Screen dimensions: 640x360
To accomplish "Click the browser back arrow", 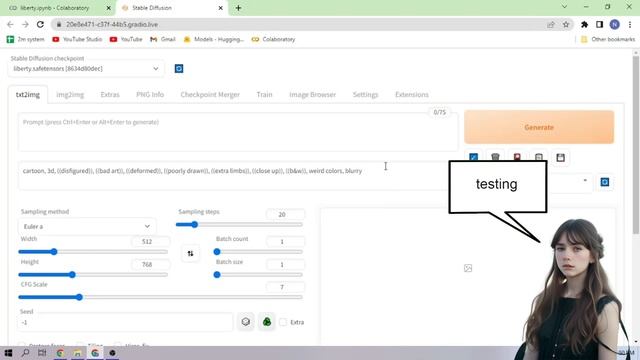I will [x=10, y=24].
